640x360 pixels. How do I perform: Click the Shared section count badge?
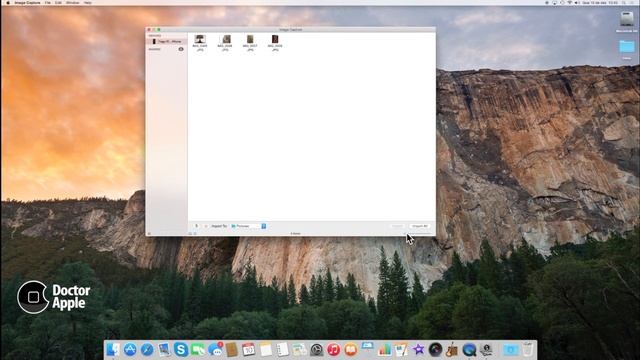click(181, 49)
